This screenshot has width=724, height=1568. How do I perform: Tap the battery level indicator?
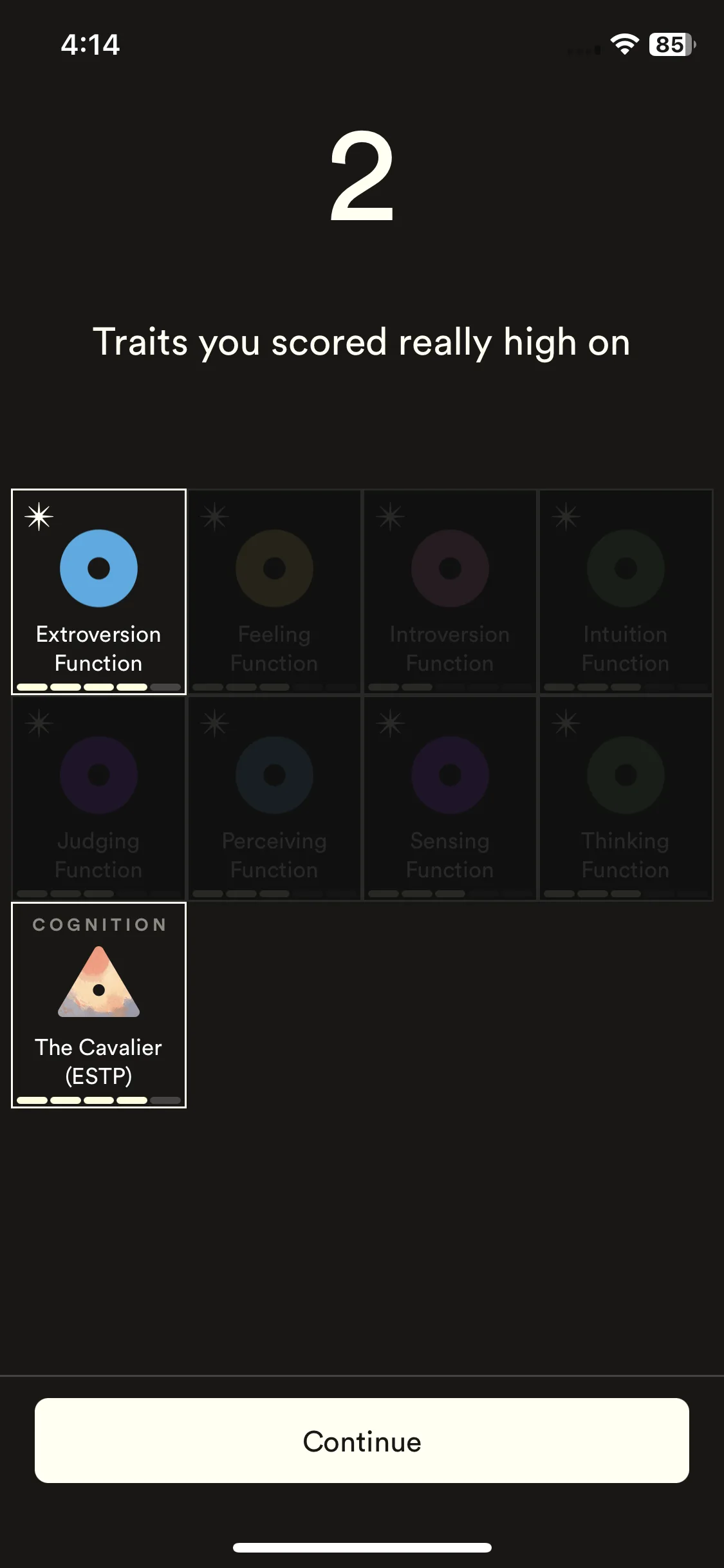pos(673,44)
